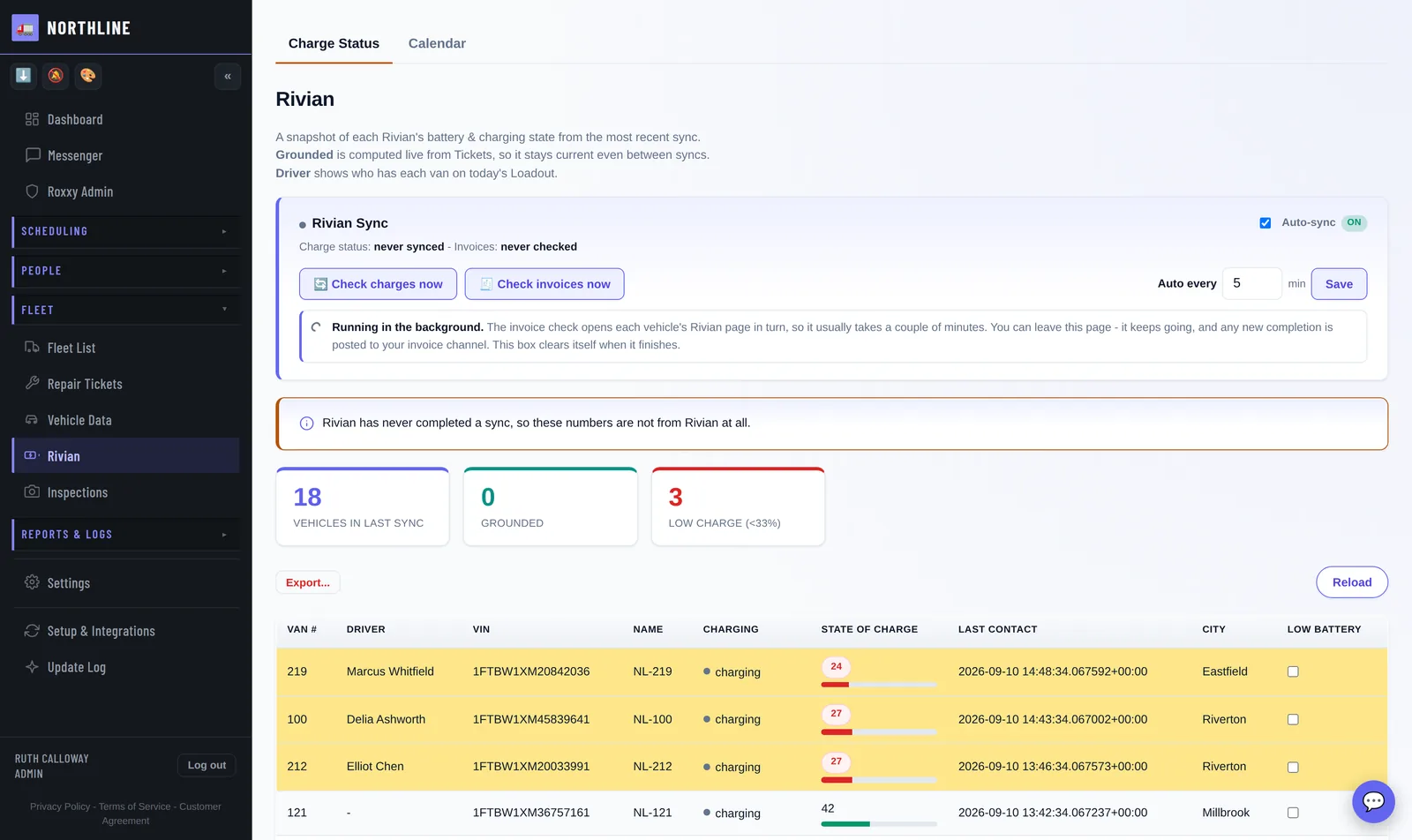Click the Grounded count card
The image size is (1412, 840).
(551, 506)
